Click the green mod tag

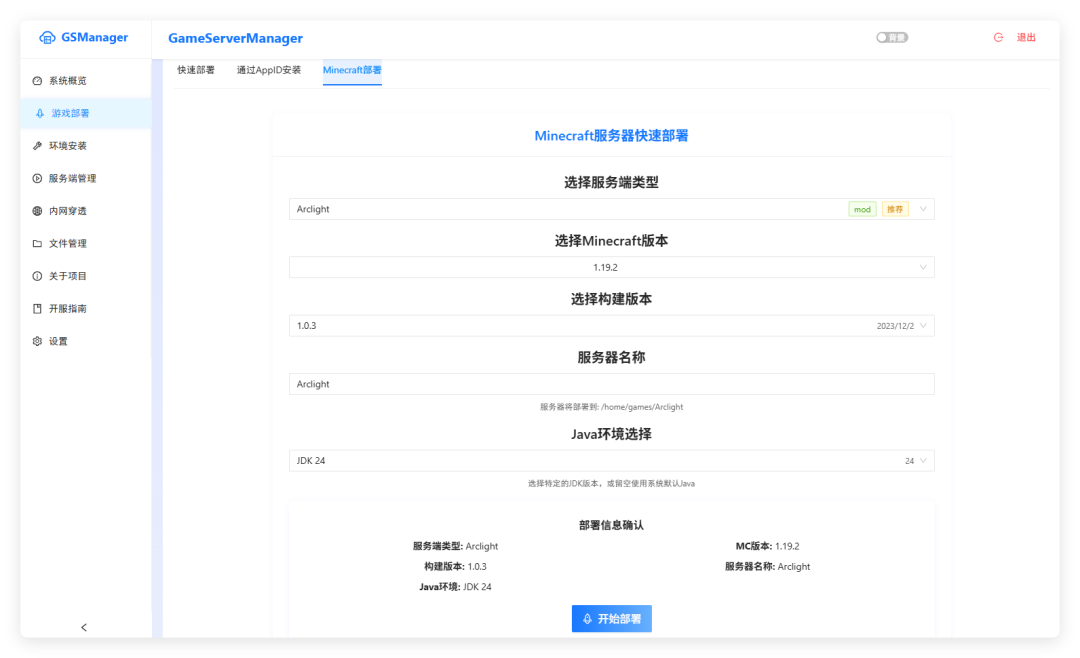point(862,209)
